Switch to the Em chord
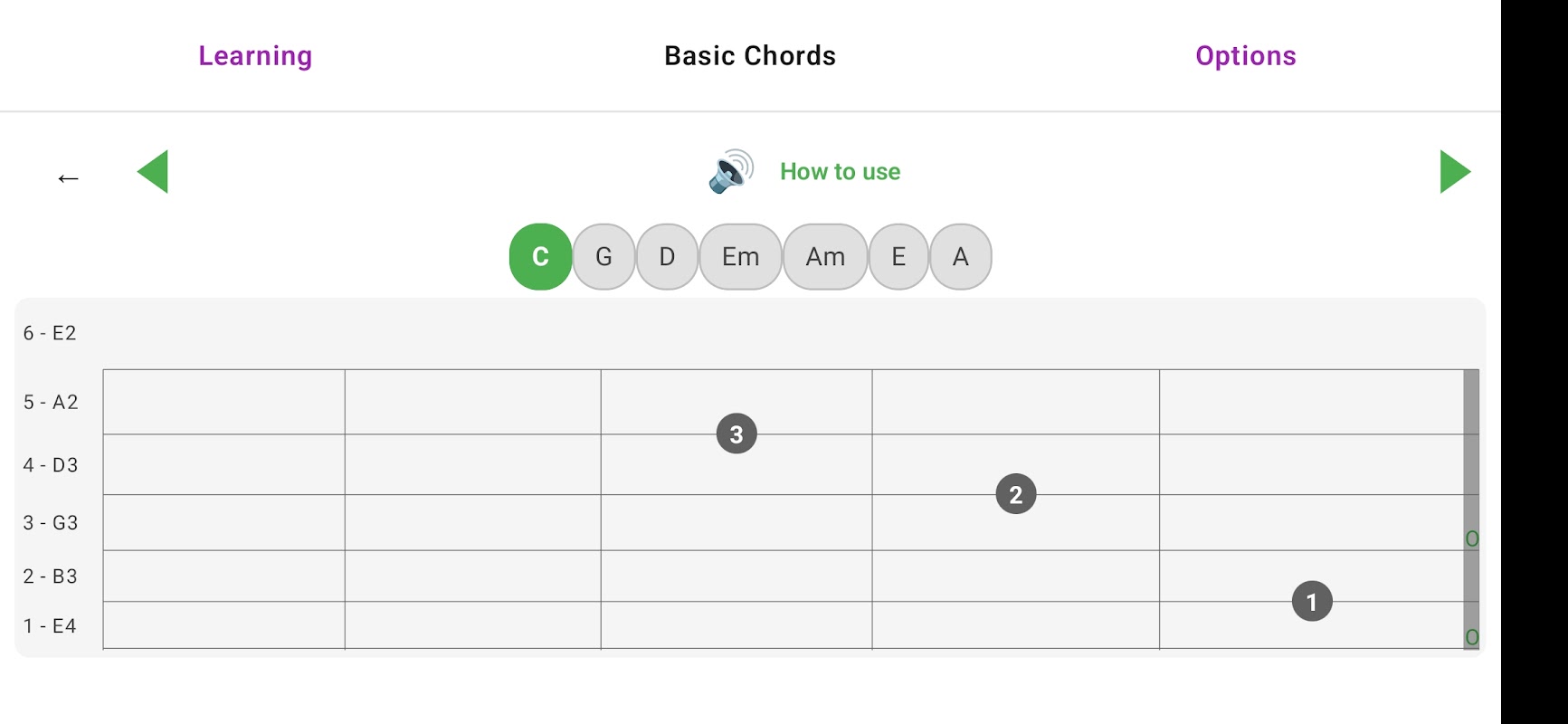The width and height of the screenshot is (1568, 724). (x=740, y=257)
